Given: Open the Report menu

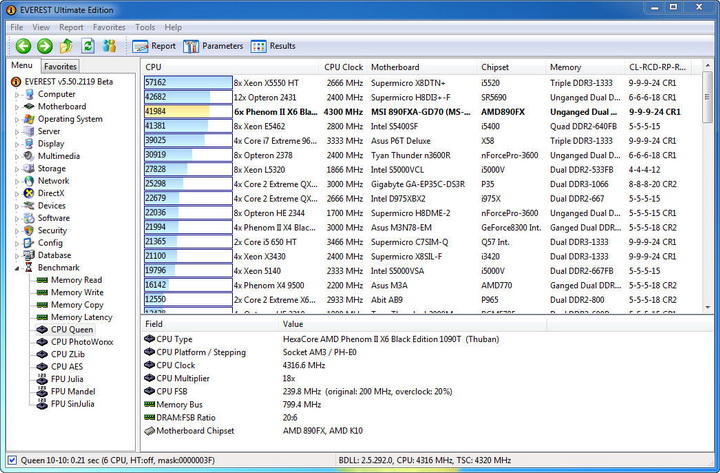Looking at the screenshot, I should [71, 27].
